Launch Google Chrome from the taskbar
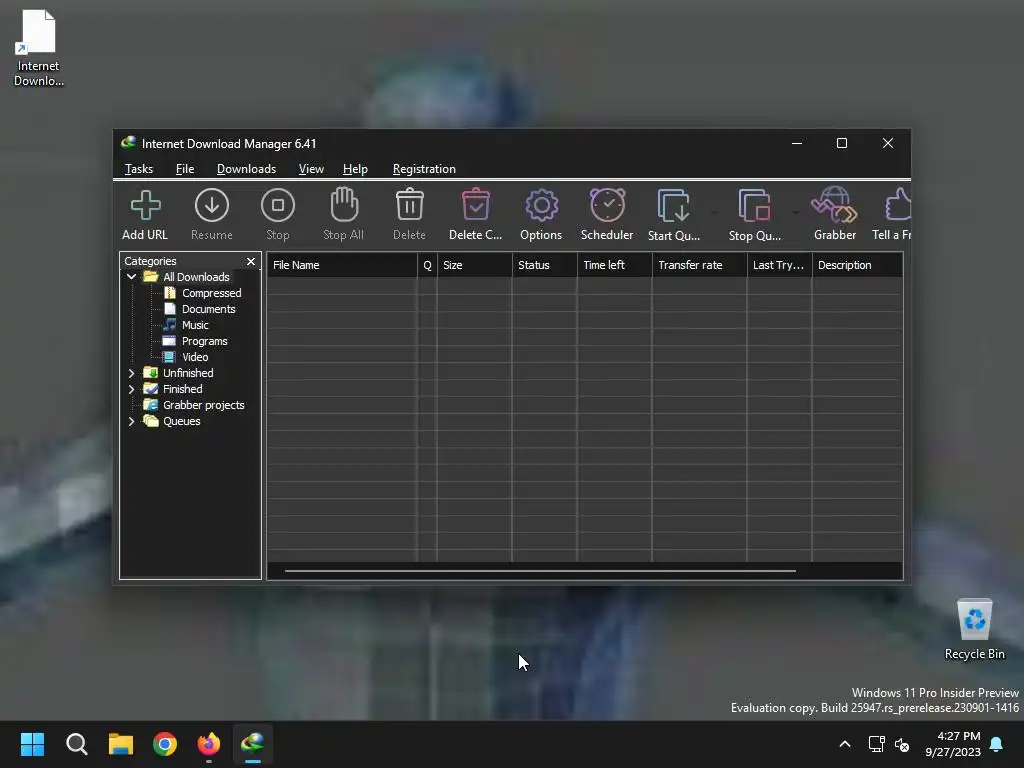This screenshot has width=1024, height=768. pos(165,744)
